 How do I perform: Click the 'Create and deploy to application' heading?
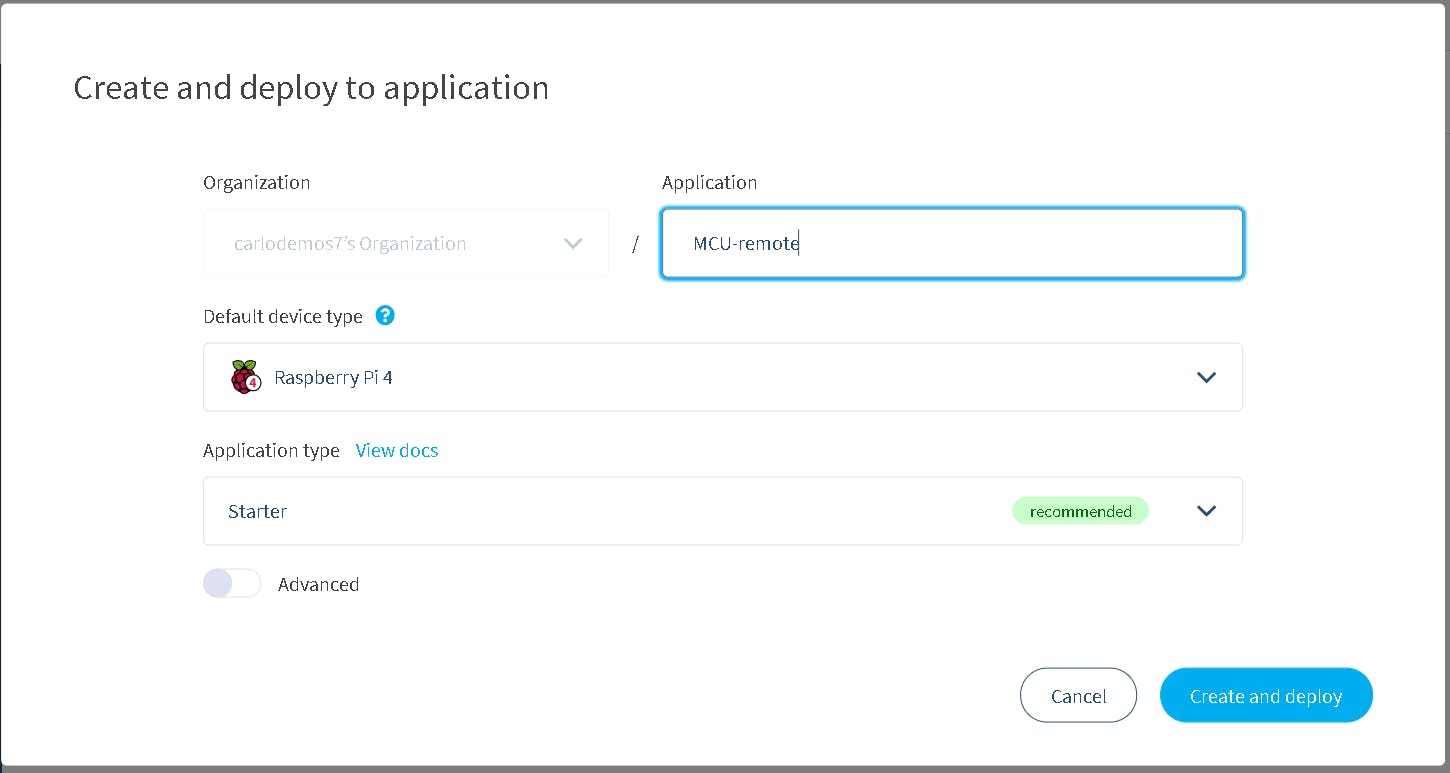coord(311,88)
